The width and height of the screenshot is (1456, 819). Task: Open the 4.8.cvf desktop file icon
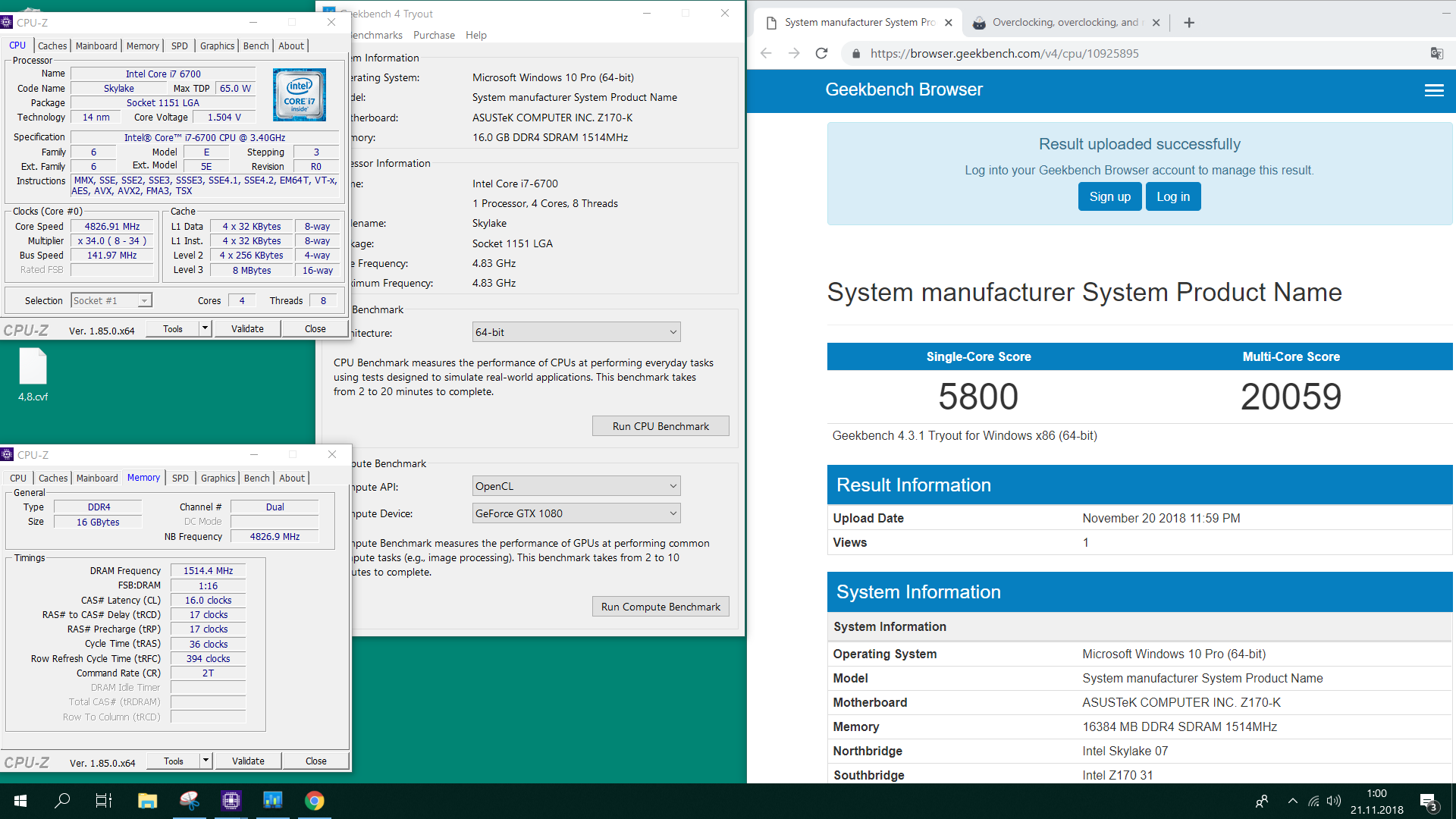pyautogui.click(x=33, y=375)
